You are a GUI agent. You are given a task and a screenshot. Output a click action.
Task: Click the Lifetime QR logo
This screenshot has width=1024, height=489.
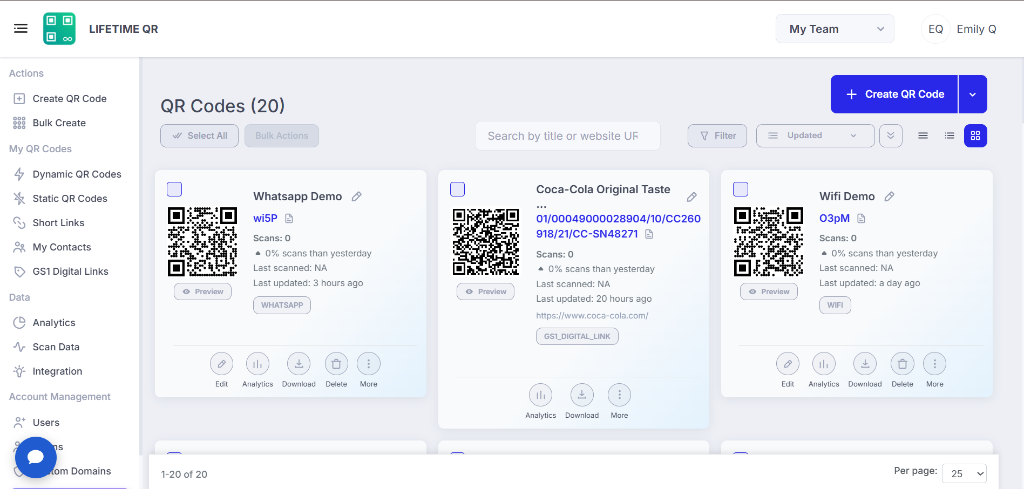tap(59, 29)
